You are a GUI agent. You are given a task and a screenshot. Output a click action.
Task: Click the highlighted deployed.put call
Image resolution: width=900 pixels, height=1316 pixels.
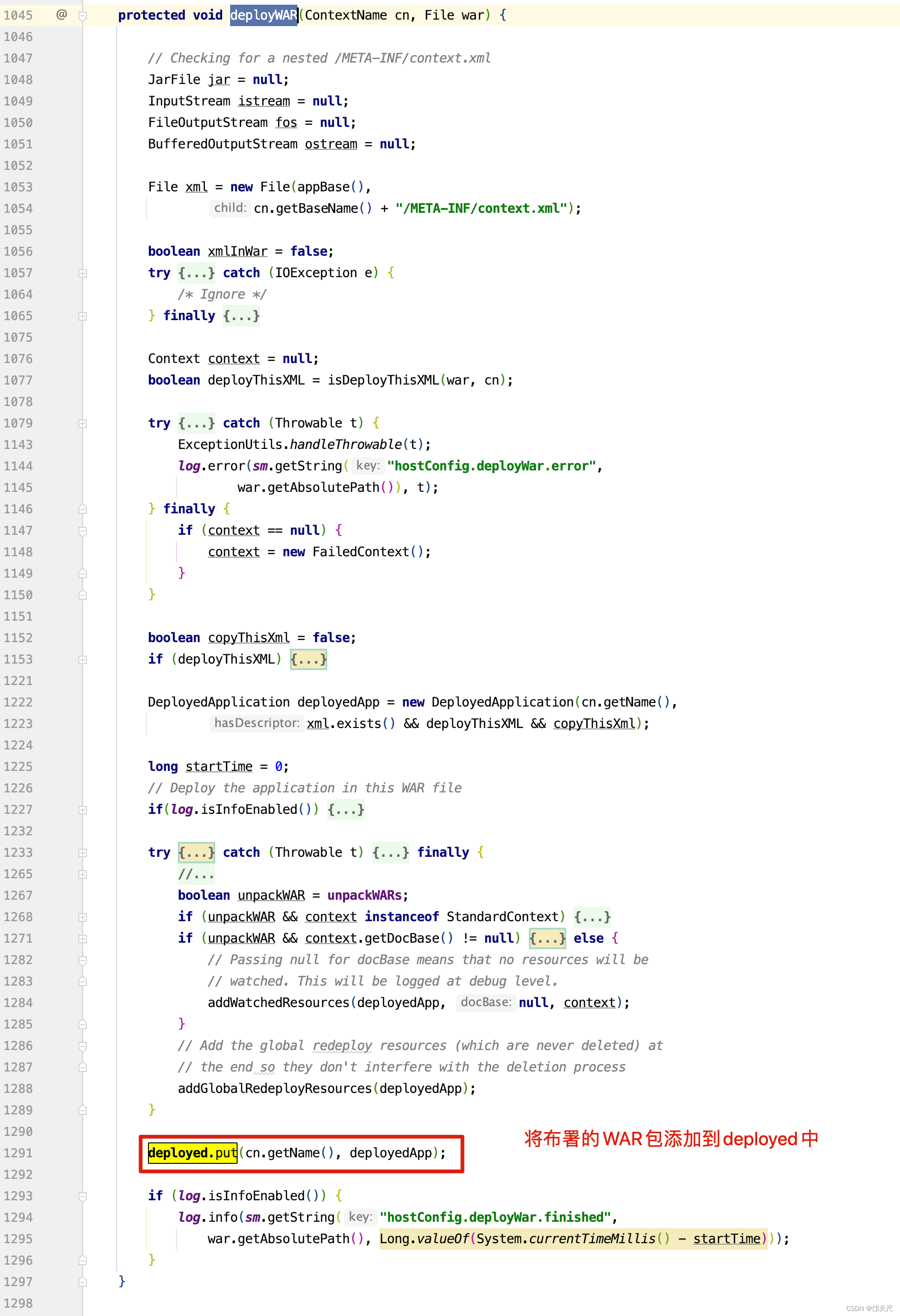(x=193, y=1153)
